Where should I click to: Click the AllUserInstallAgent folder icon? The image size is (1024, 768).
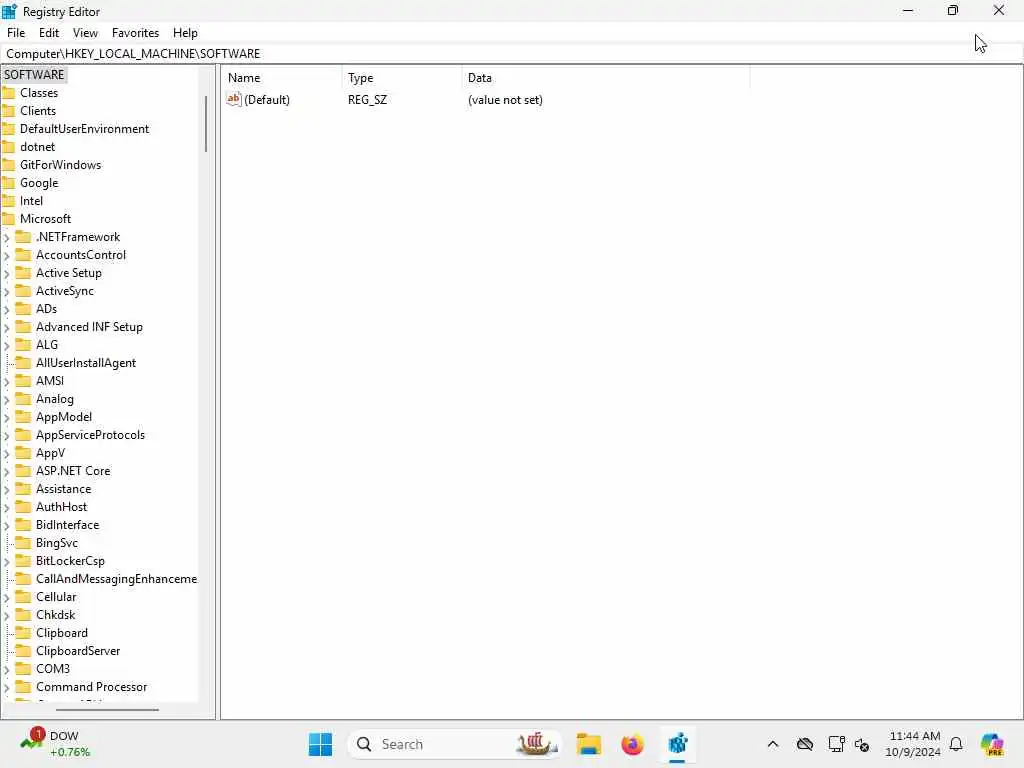click(x=23, y=362)
